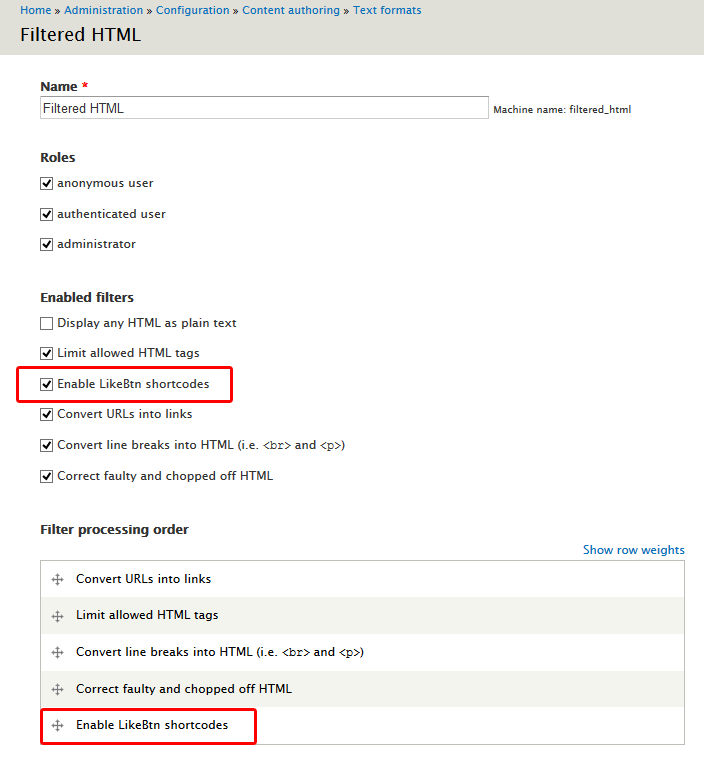704x762 pixels.
Task: Enable Display any HTML as plain text
Action: pyautogui.click(x=46, y=323)
